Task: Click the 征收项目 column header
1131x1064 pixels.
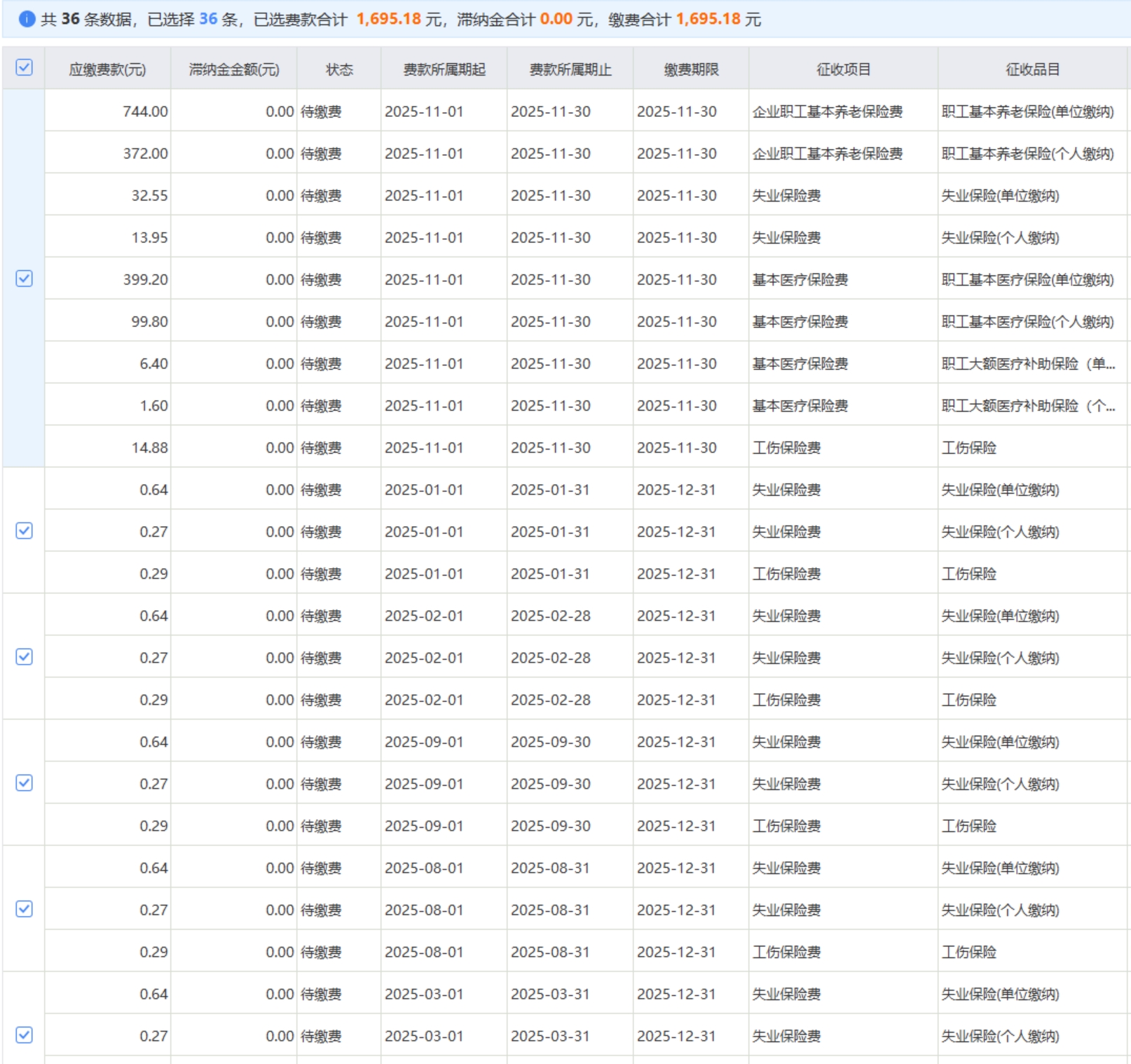Action: [x=843, y=69]
